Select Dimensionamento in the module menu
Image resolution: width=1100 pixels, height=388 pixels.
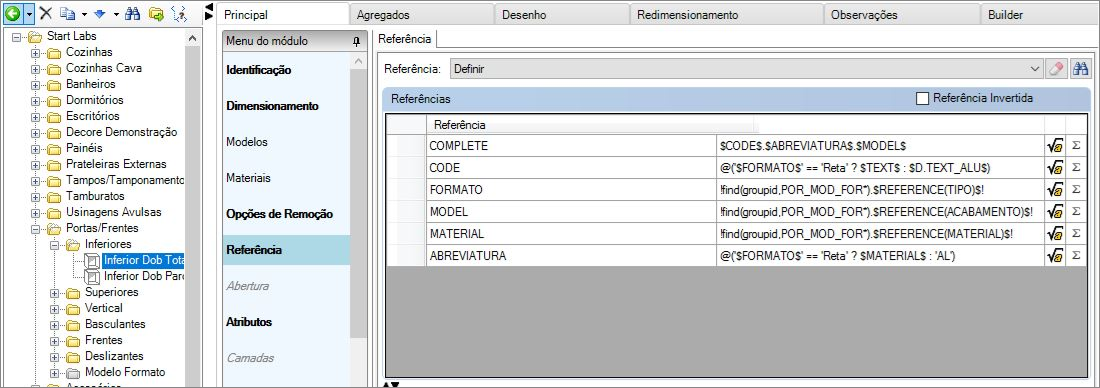272,106
